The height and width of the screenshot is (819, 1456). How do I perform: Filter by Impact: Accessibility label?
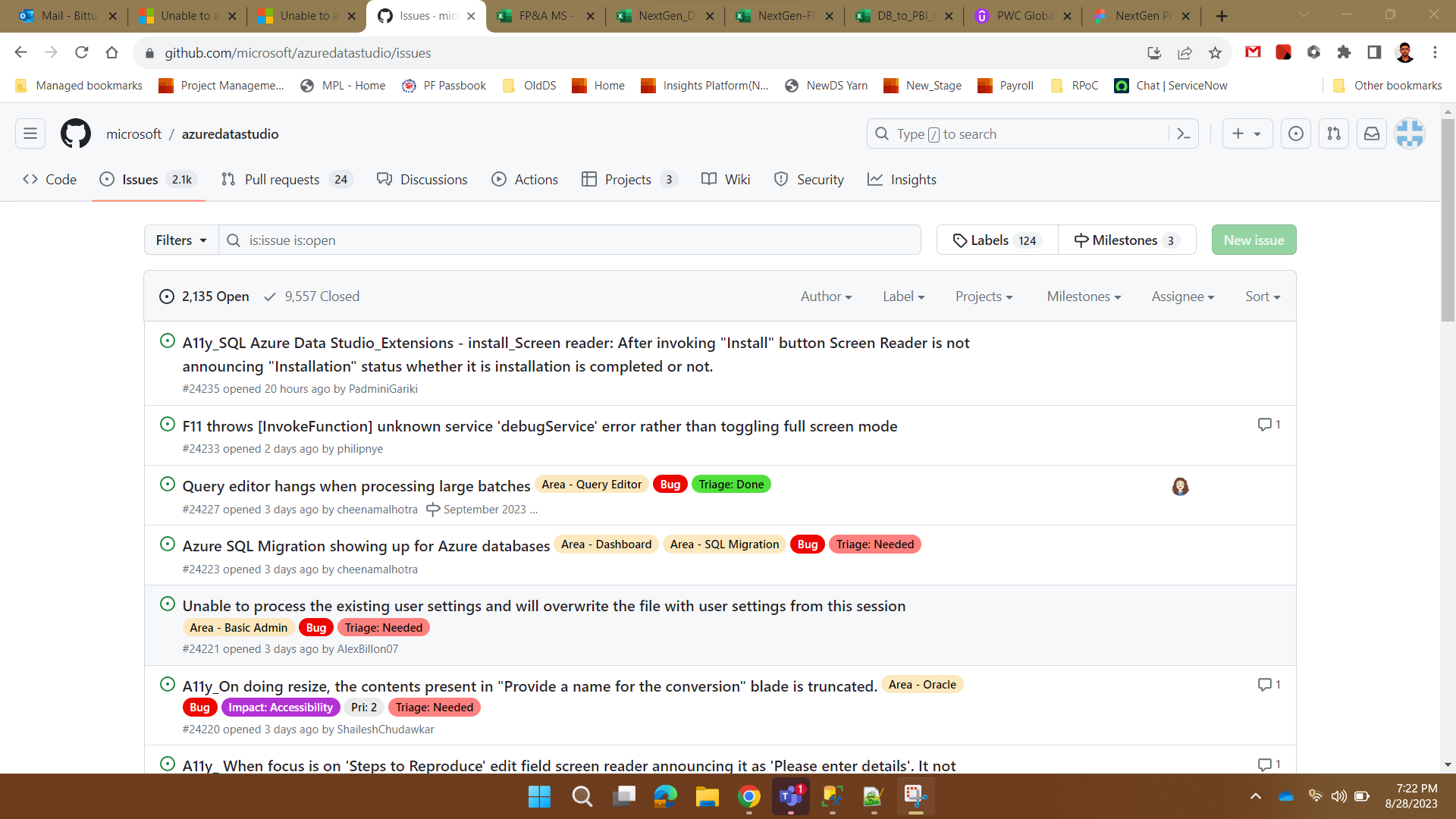(281, 708)
